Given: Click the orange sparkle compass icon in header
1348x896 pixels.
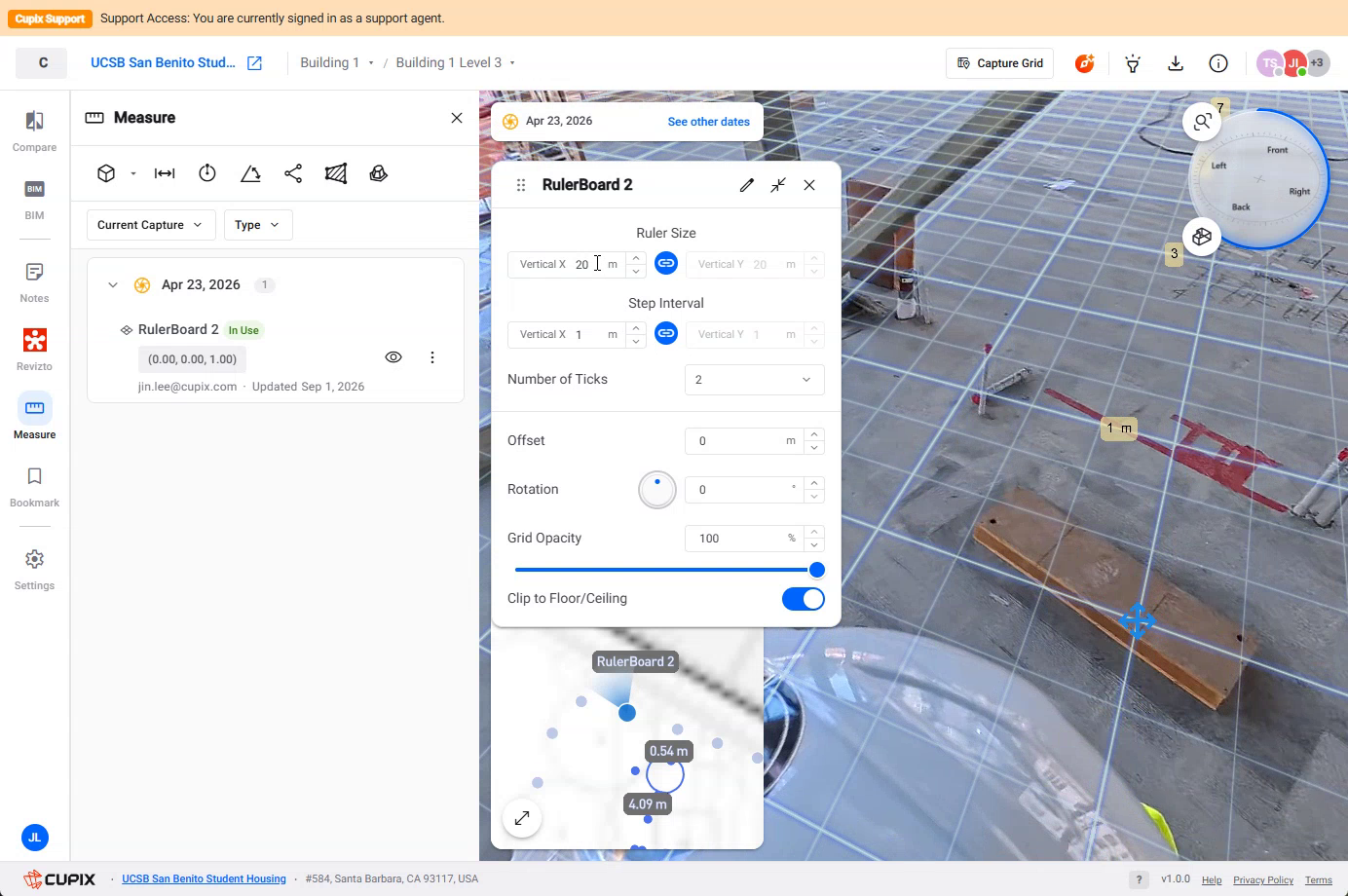Looking at the screenshot, I should pyautogui.click(x=1085, y=63).
